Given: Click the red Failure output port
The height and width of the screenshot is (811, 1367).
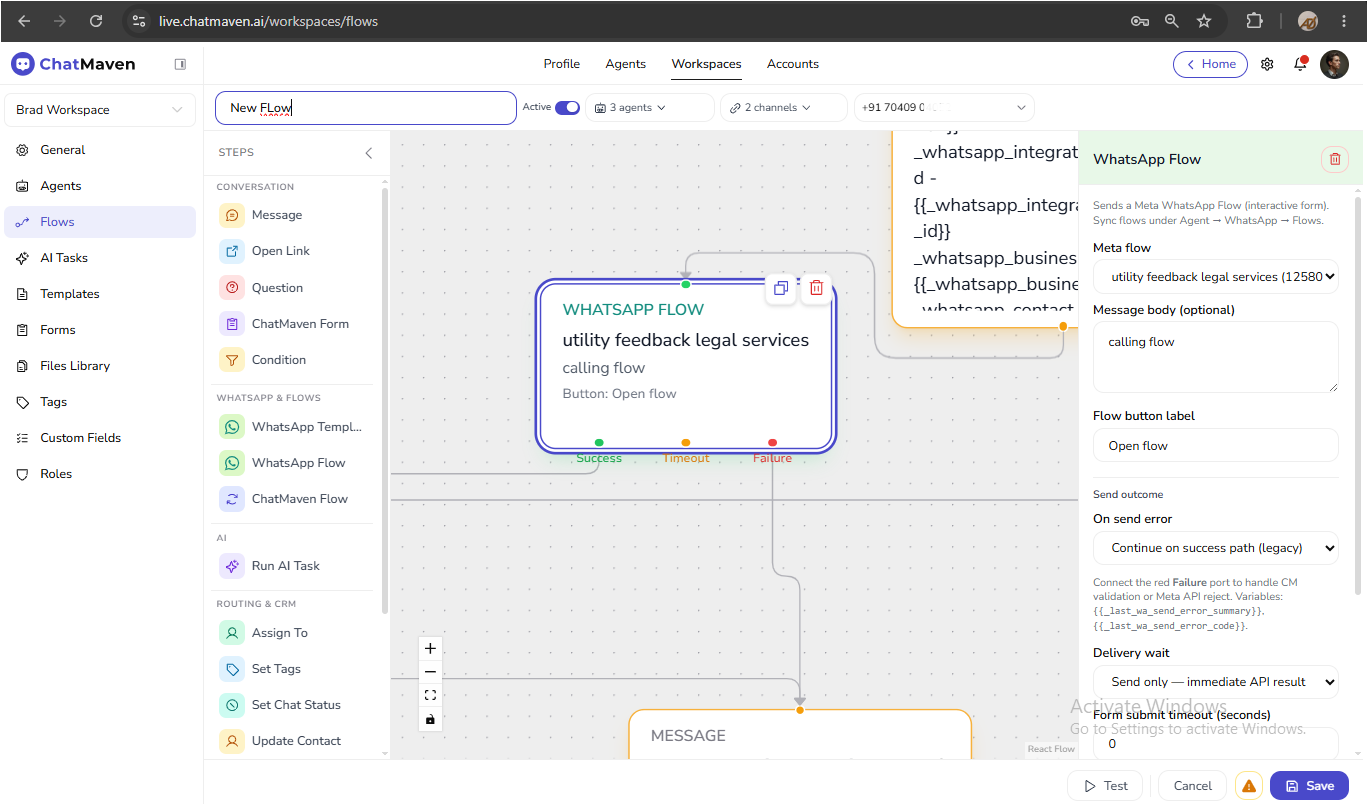Looking at the screenshot, I should [773, 442].
